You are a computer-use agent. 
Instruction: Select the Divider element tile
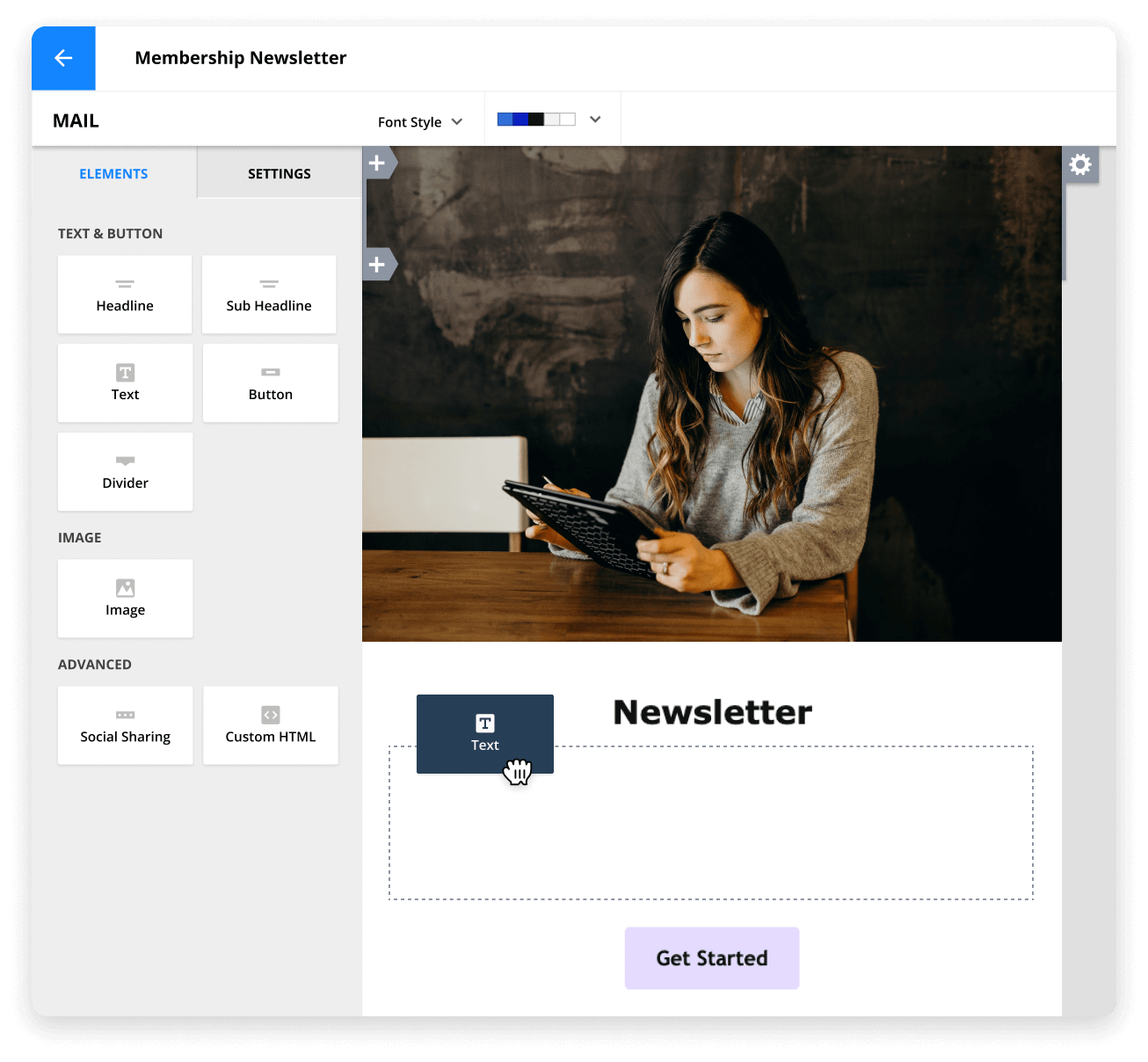(x=125, y=472)
